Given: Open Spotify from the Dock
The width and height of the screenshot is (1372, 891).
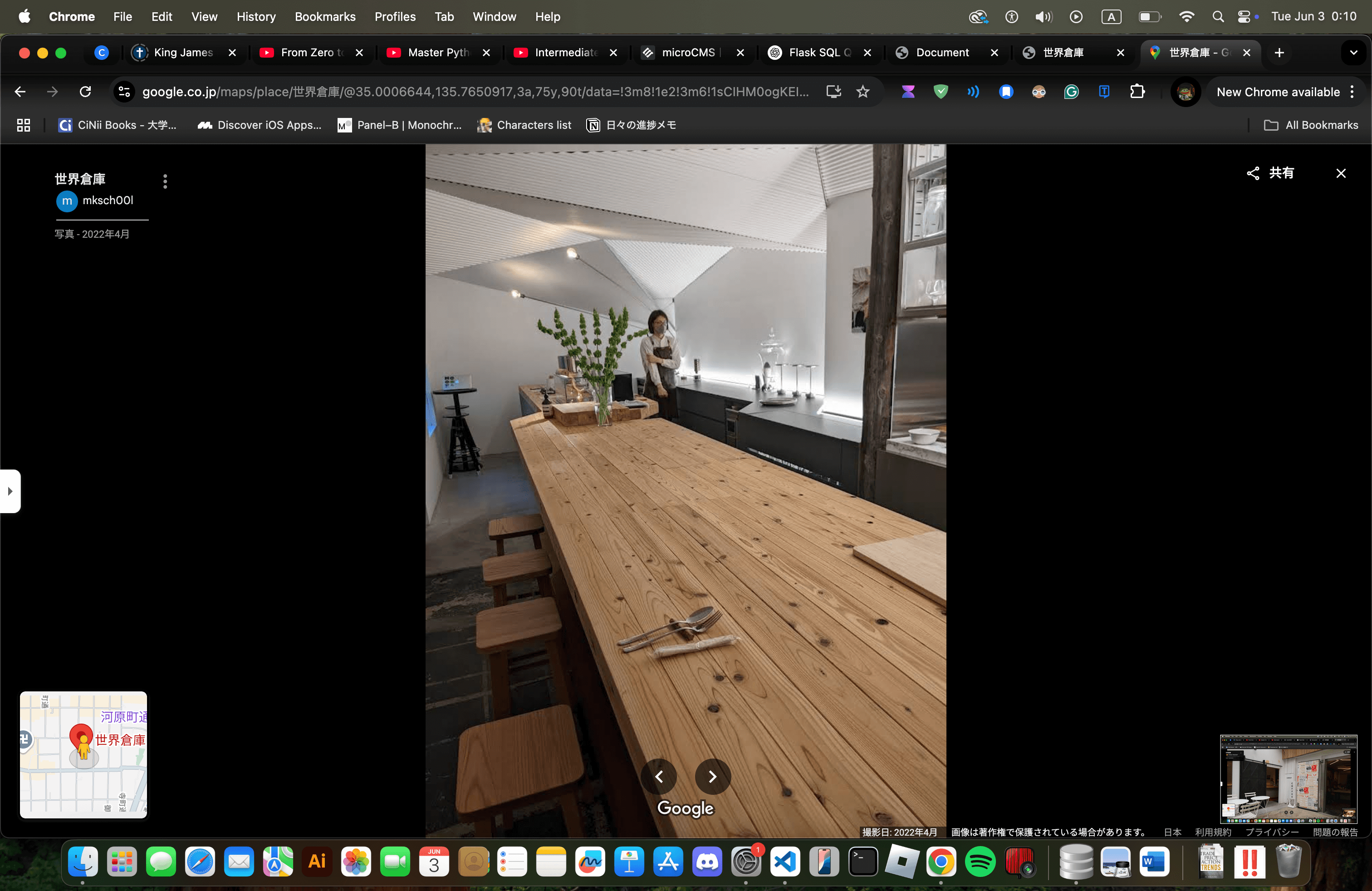Looking at the screenshot, I should [x=980, y=862].
